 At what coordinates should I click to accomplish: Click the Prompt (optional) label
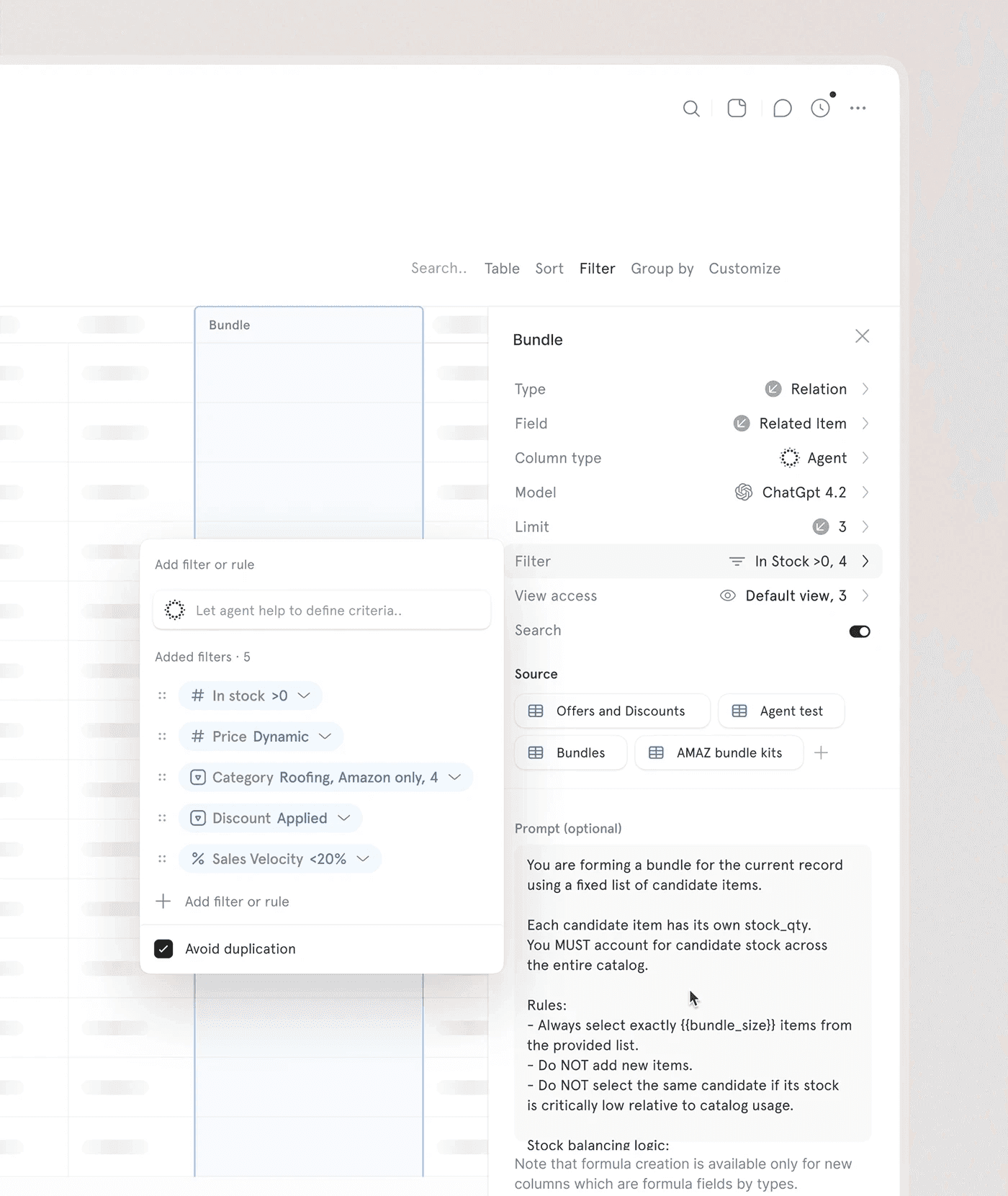[x=568, y=829]
